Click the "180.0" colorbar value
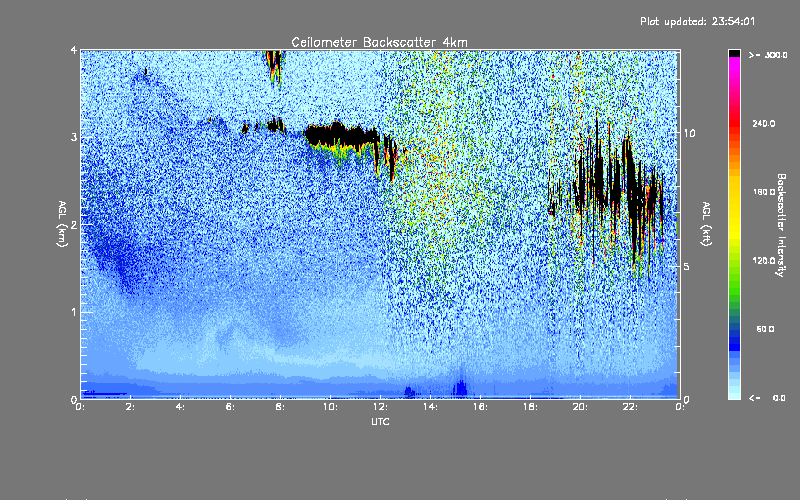This screenshot has width=800, height=500. point(764,192)
